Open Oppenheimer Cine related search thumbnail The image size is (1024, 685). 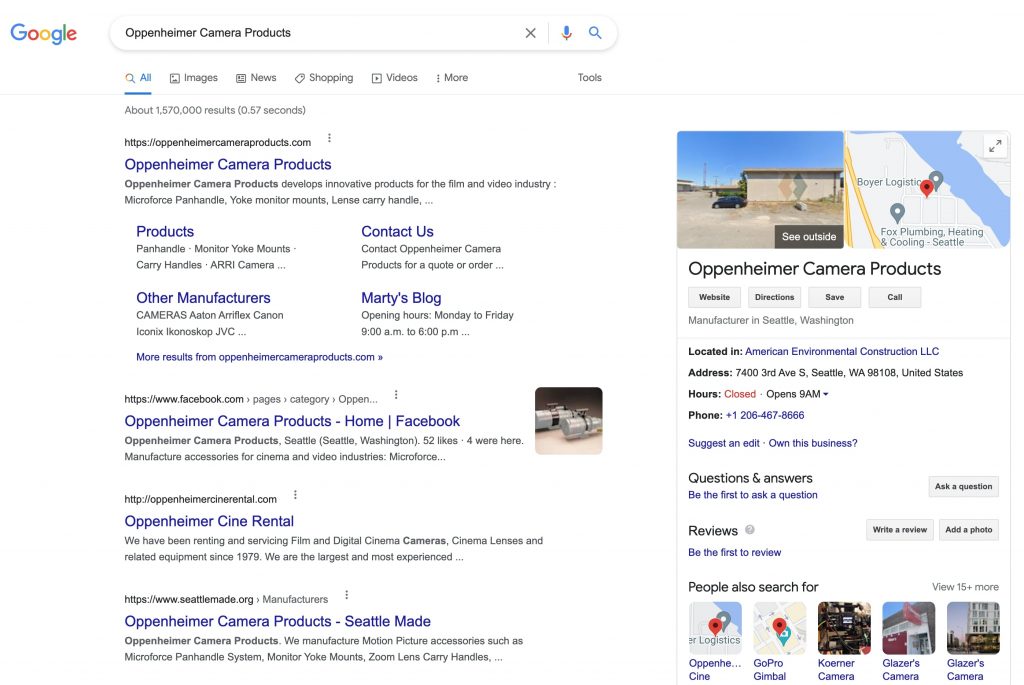point(715,628)
